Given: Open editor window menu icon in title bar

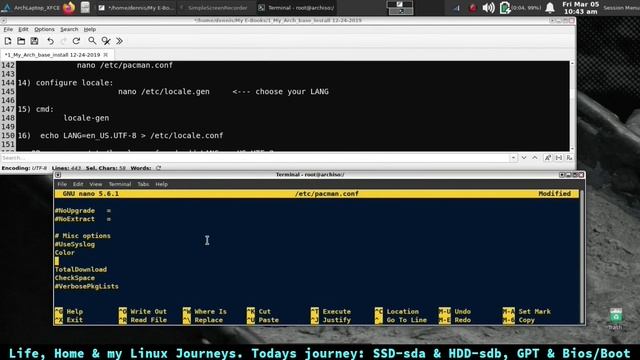Looking at the screenshot, I should tap(3, 20).
